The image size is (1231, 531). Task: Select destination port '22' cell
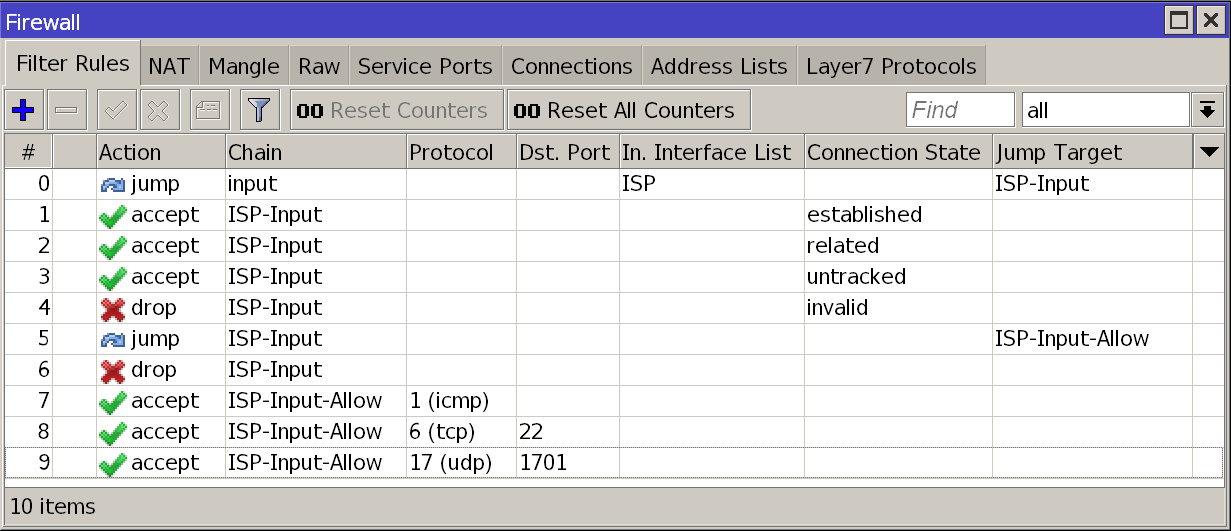click(x=567, y=432)
